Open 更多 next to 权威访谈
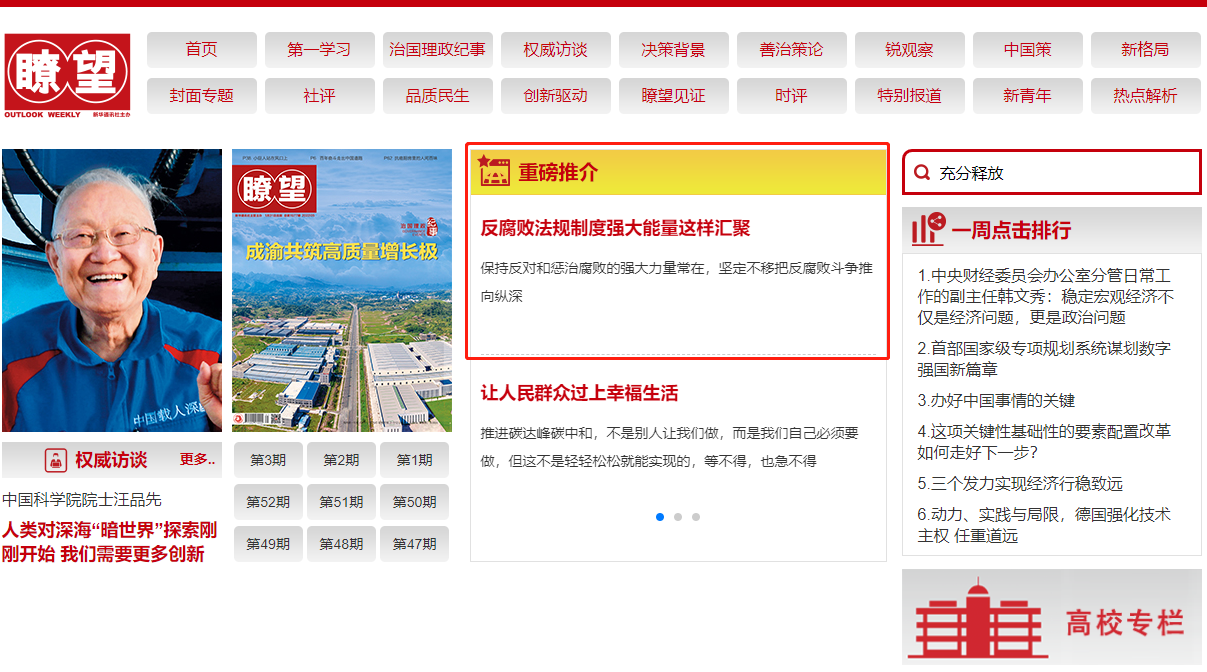The image size is (1207, 672). (x=197, y=460)
